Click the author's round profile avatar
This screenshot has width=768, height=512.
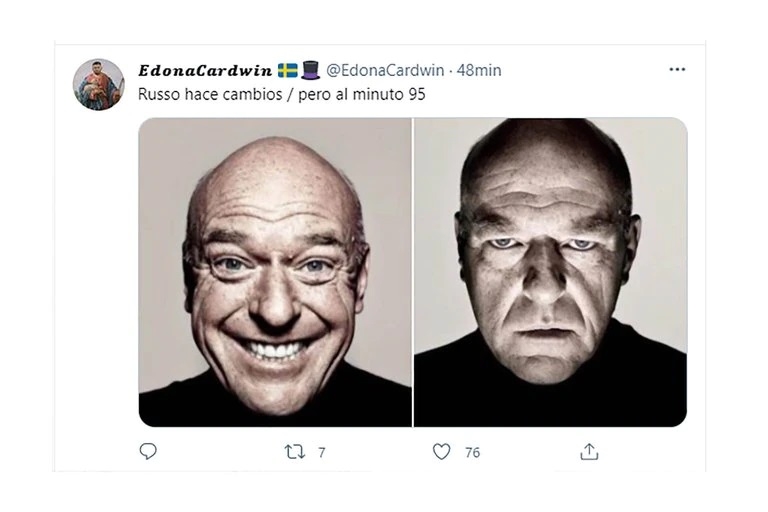coord(99,84)
